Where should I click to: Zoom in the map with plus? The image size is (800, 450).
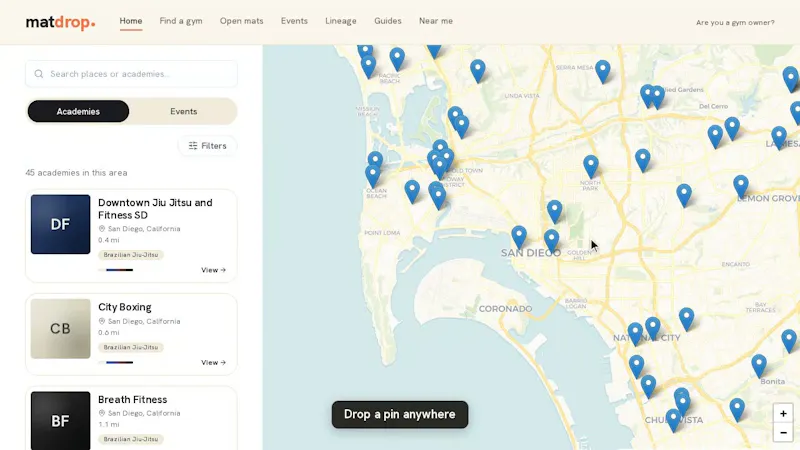[x=783, y=413]
